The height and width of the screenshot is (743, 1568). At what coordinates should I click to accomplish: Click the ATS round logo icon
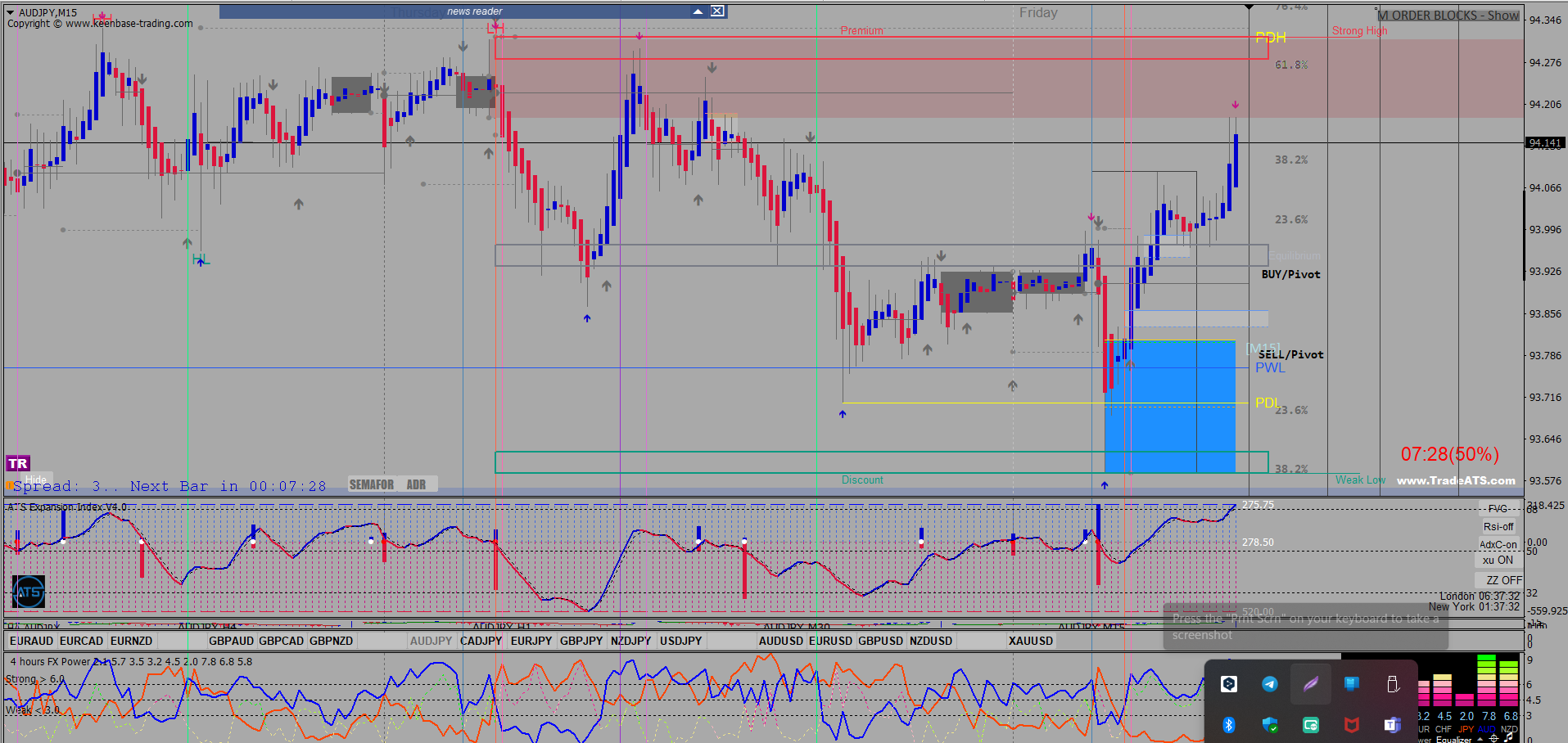tap(29, 592)
